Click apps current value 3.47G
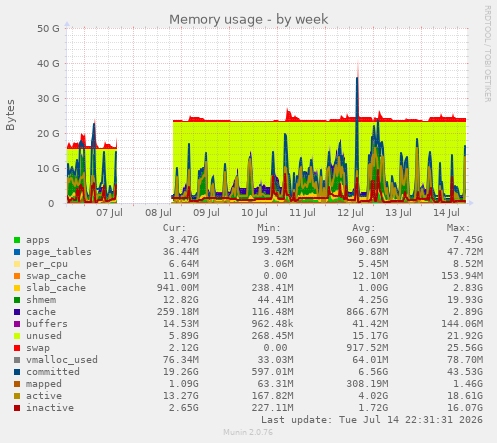Screen dimensions: 497x443 [184, 240]
